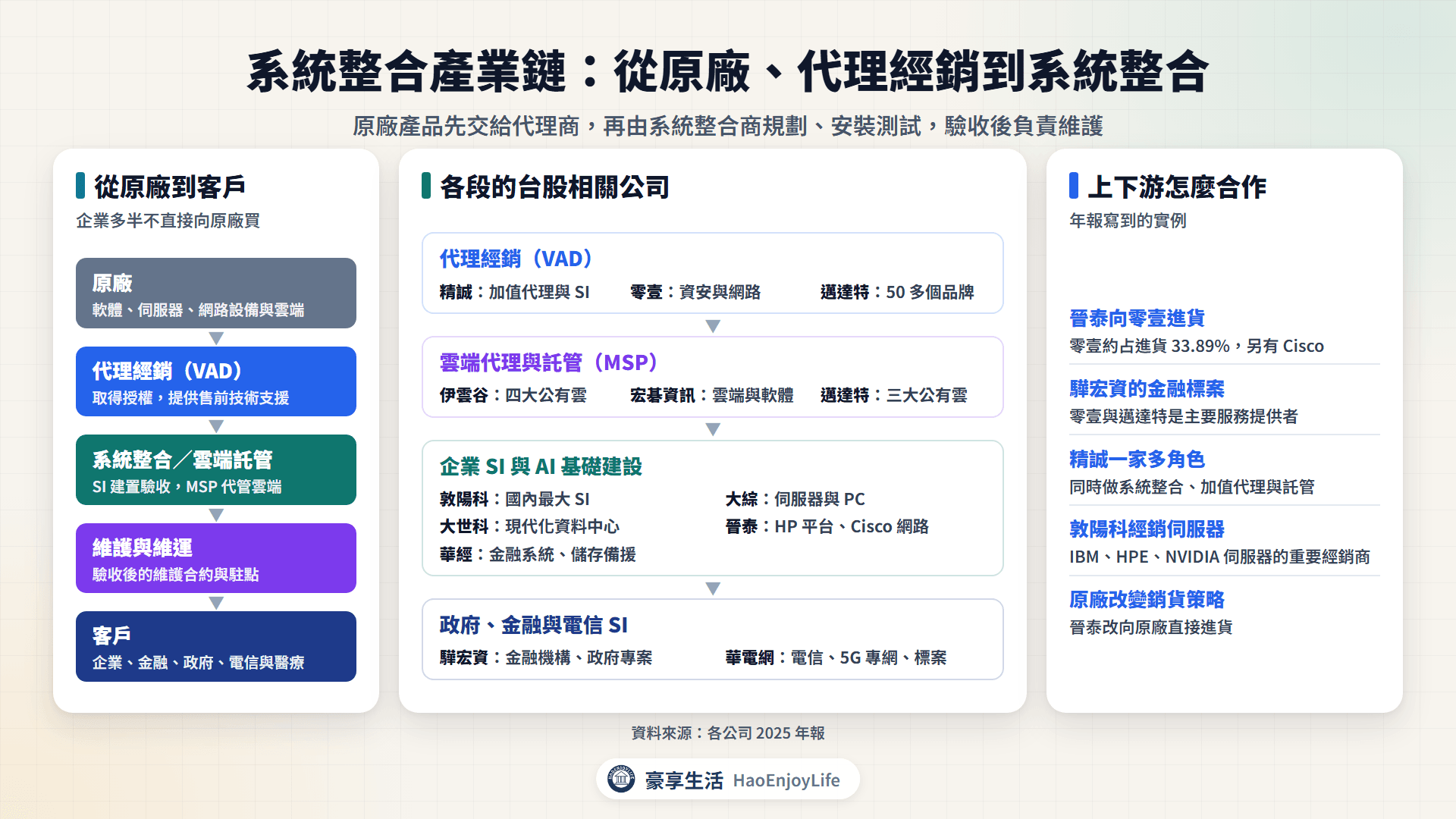The height and width of the screenshot is (819, 1456).
Task: Click the purple 維護與維運 box
Action: point(216,558)
